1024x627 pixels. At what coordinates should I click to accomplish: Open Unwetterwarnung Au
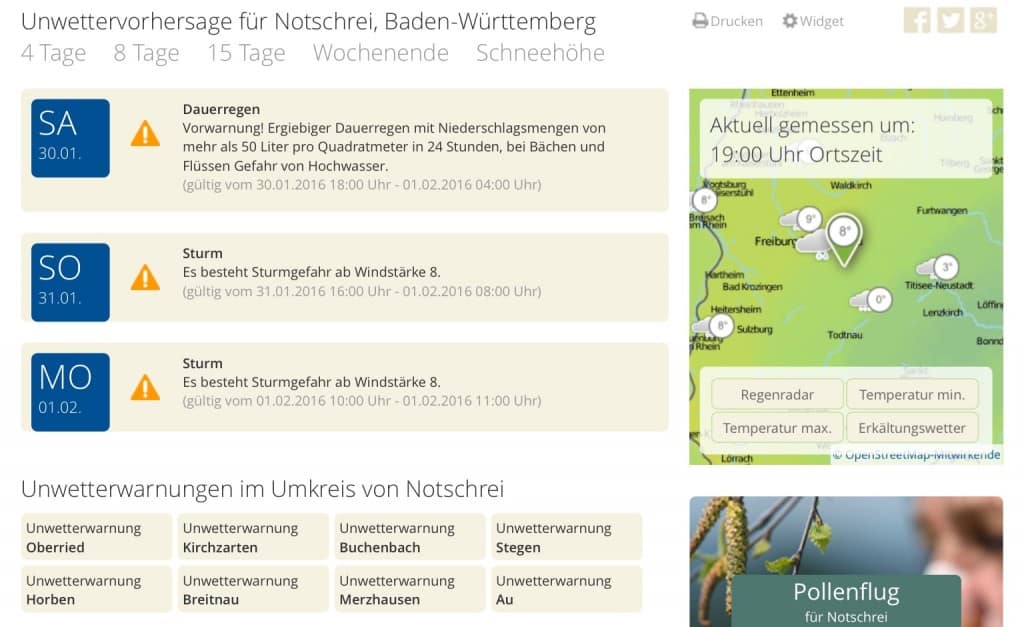click(567, 589)
